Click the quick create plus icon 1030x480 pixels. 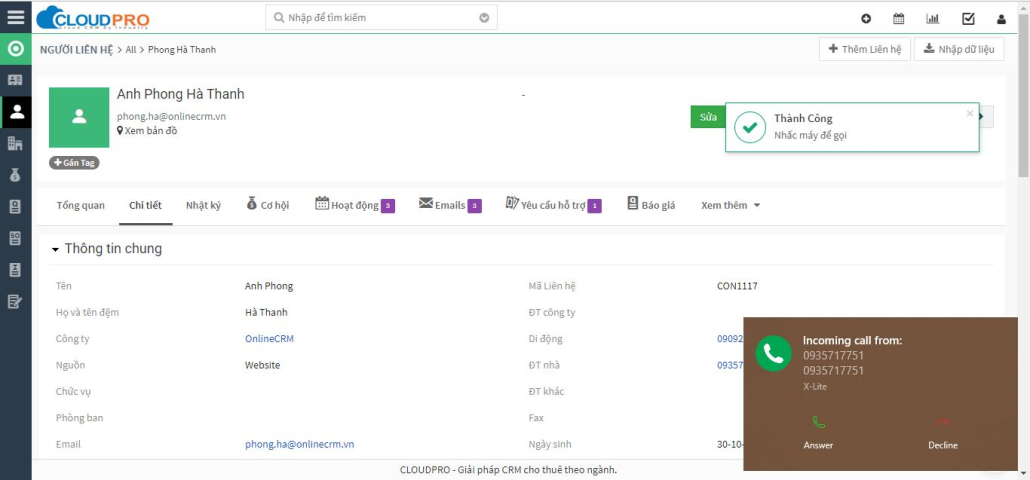pos(866,18)
